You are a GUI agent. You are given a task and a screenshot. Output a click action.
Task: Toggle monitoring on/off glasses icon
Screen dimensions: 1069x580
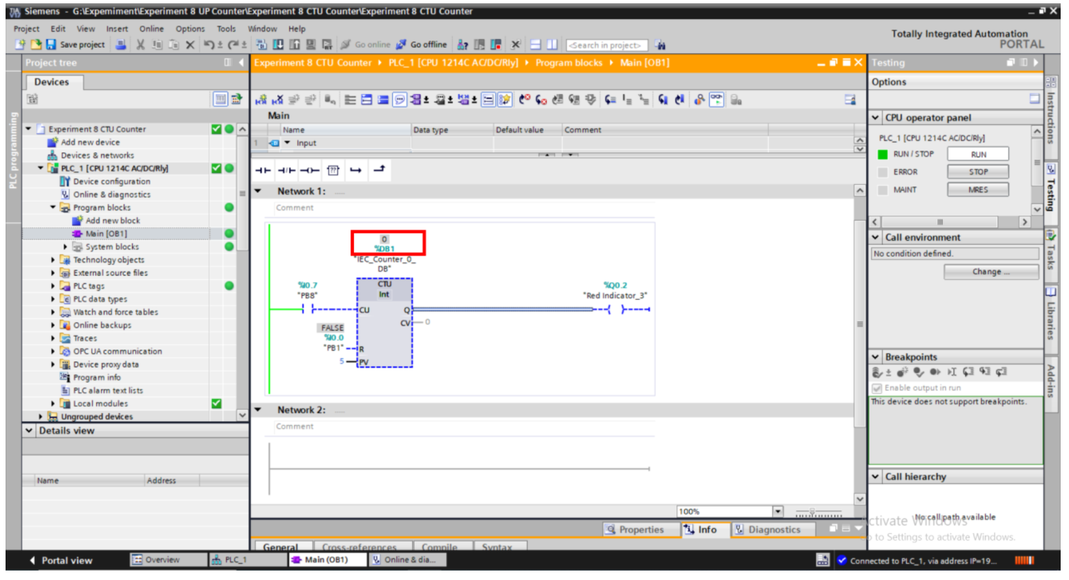[x=717, y=100]
